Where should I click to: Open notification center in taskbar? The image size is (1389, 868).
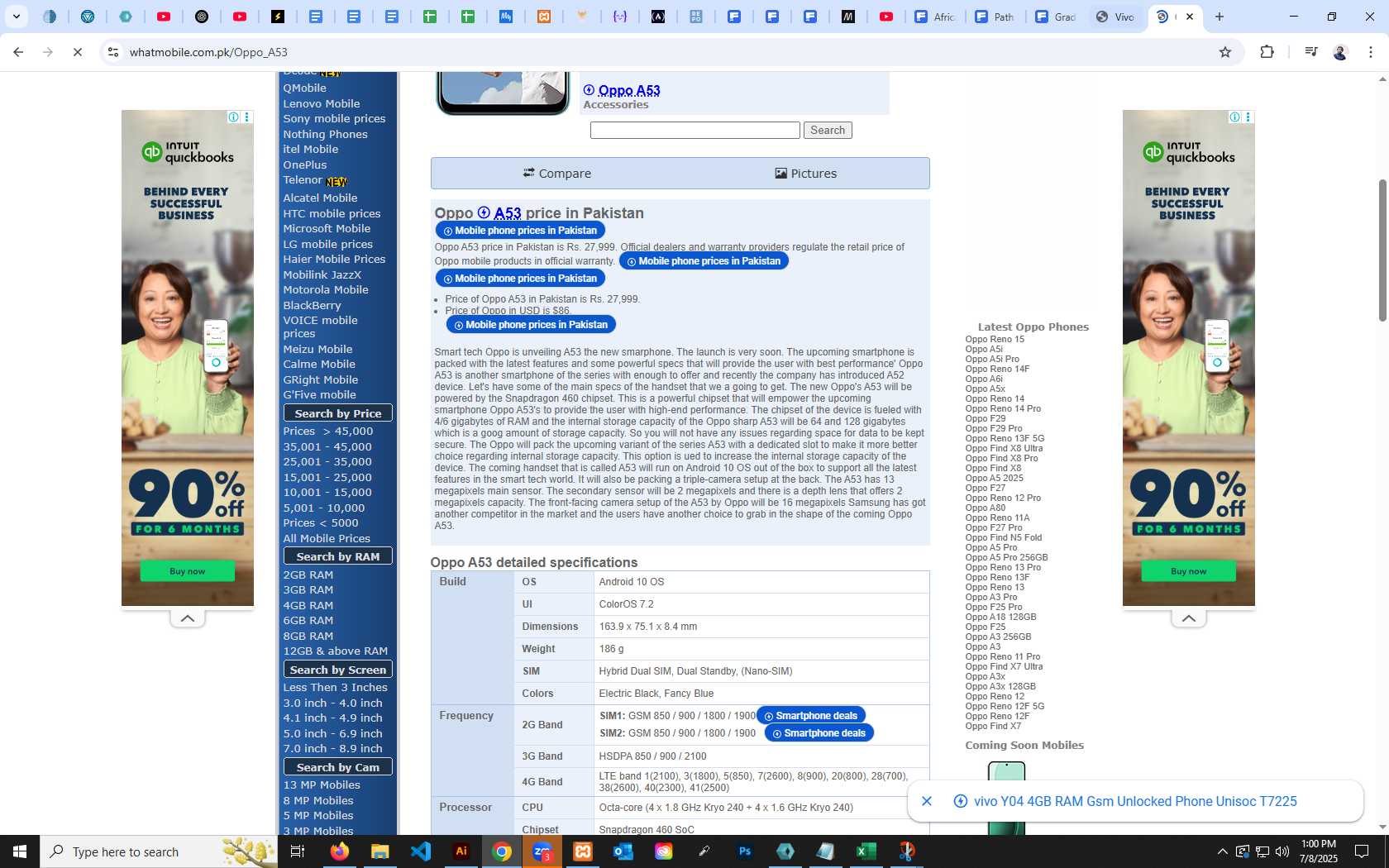tap(1362, 851)
